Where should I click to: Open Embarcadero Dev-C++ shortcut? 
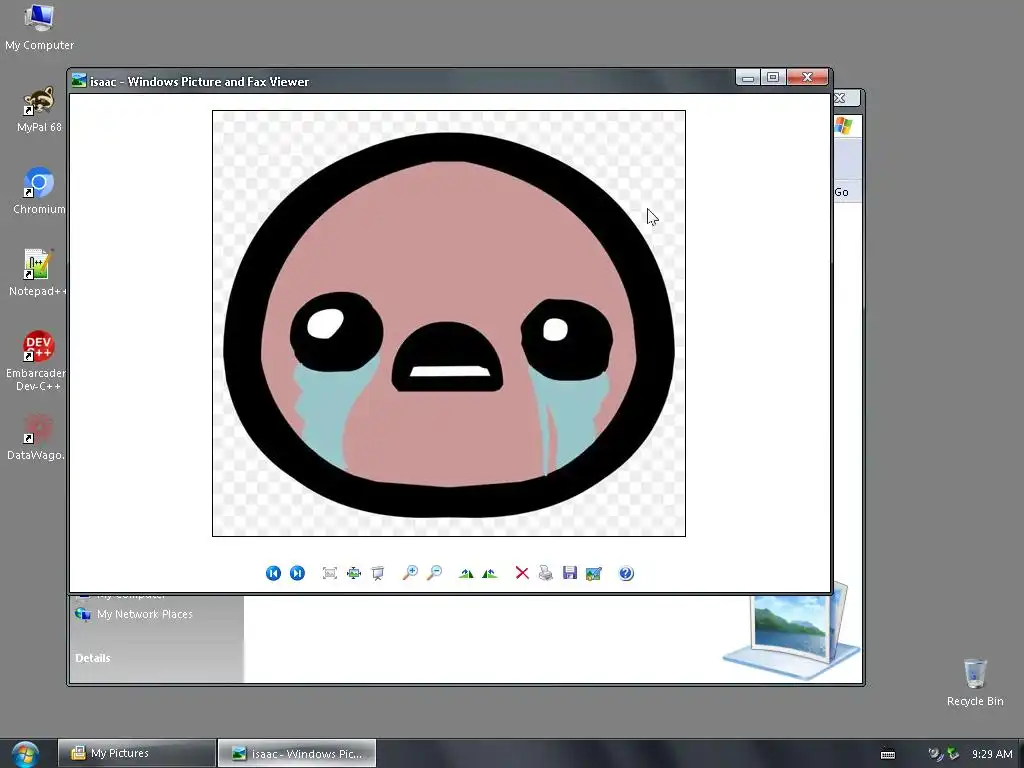pos(36,361)
